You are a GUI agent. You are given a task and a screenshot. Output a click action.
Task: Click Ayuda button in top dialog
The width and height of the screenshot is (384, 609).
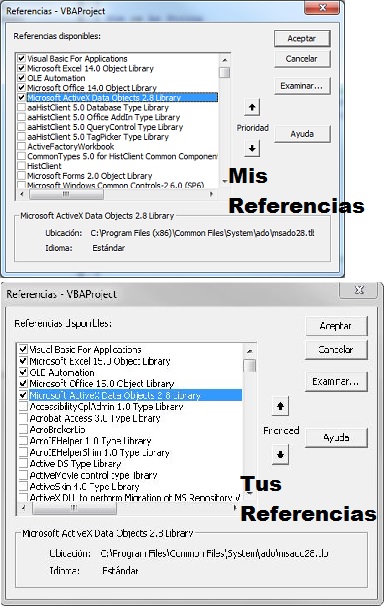pos(302,134)
